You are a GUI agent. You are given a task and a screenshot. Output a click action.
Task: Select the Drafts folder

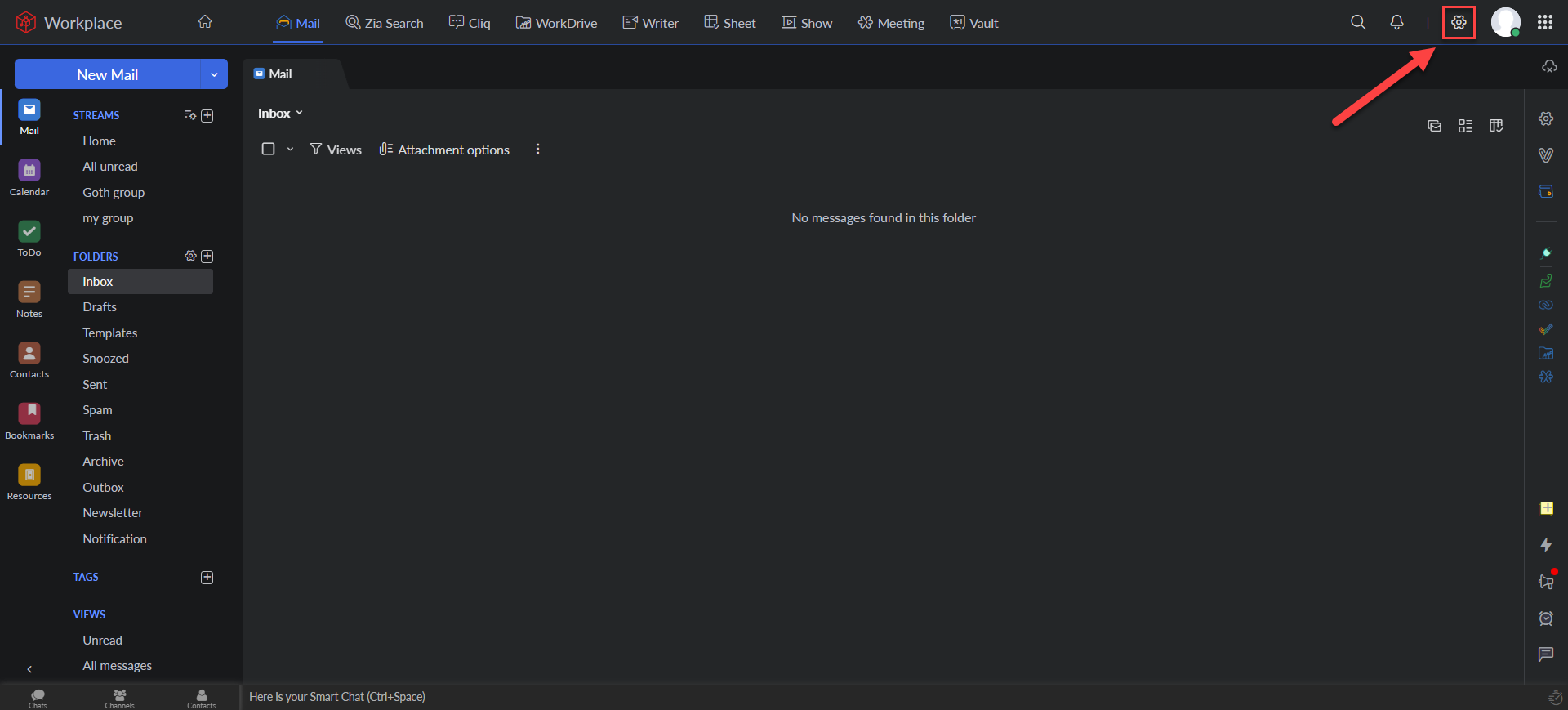(100, 307)
